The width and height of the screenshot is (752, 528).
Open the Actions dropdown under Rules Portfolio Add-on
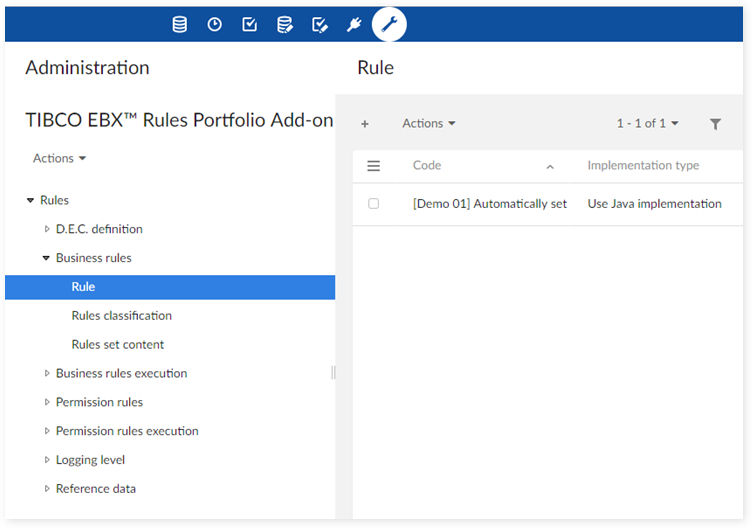tap(59, 158)
